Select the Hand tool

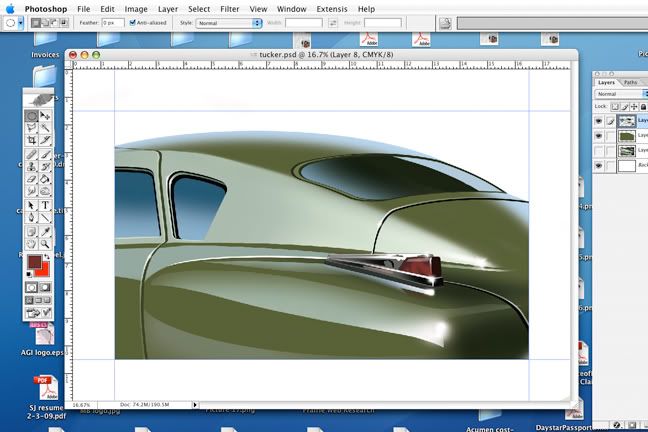click(x=31, y=244)
